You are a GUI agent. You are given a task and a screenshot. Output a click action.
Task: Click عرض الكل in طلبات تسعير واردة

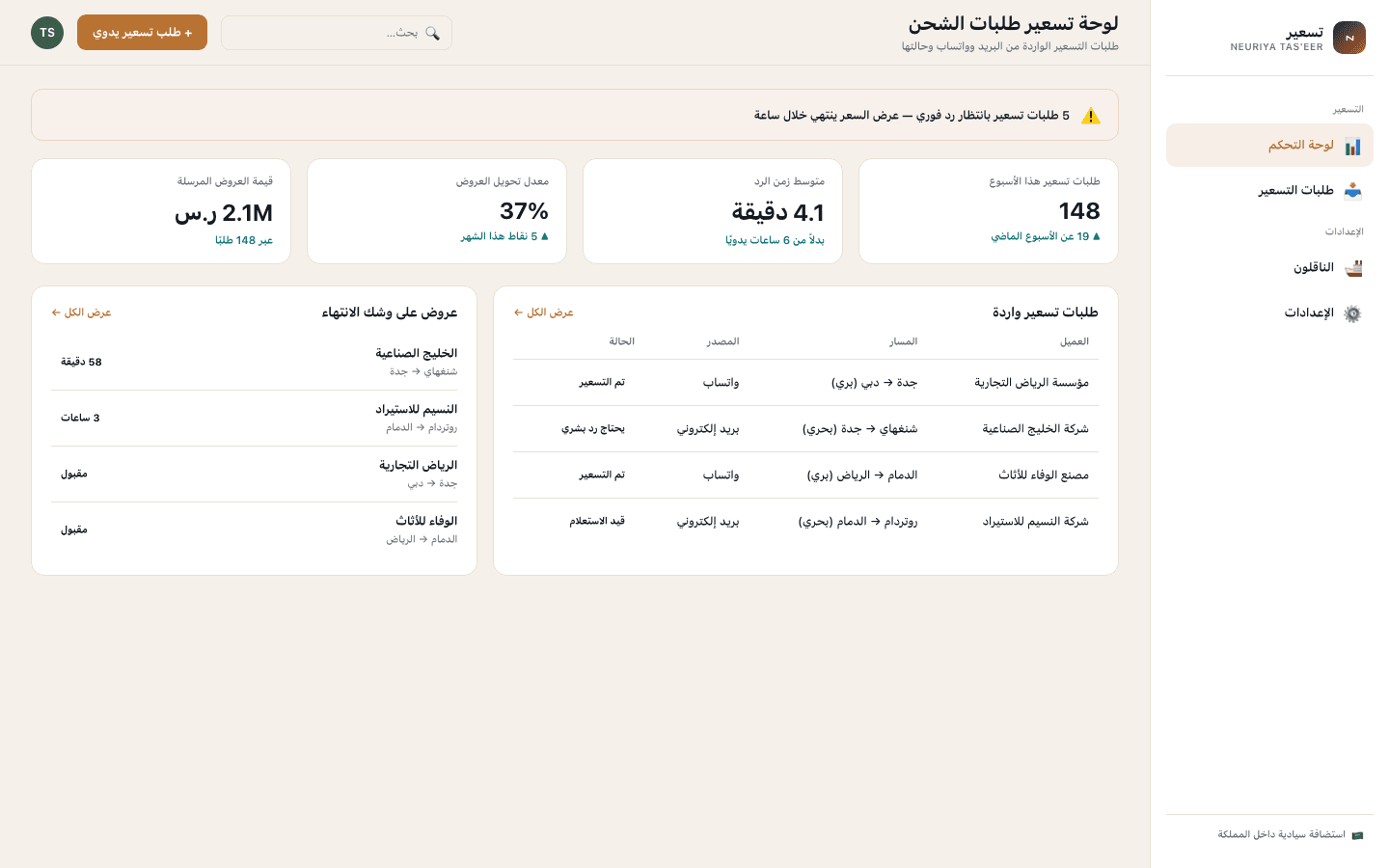[x=543, y=312]
